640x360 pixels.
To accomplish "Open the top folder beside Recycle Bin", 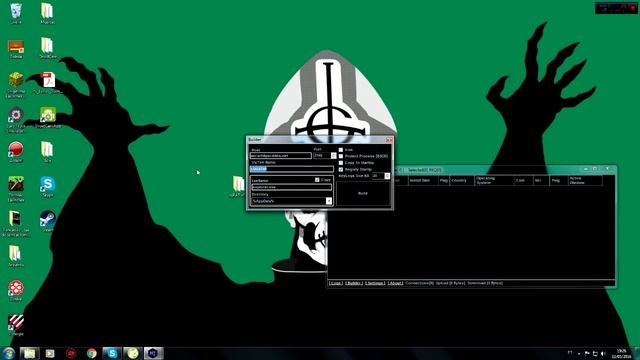I will 47,12.
